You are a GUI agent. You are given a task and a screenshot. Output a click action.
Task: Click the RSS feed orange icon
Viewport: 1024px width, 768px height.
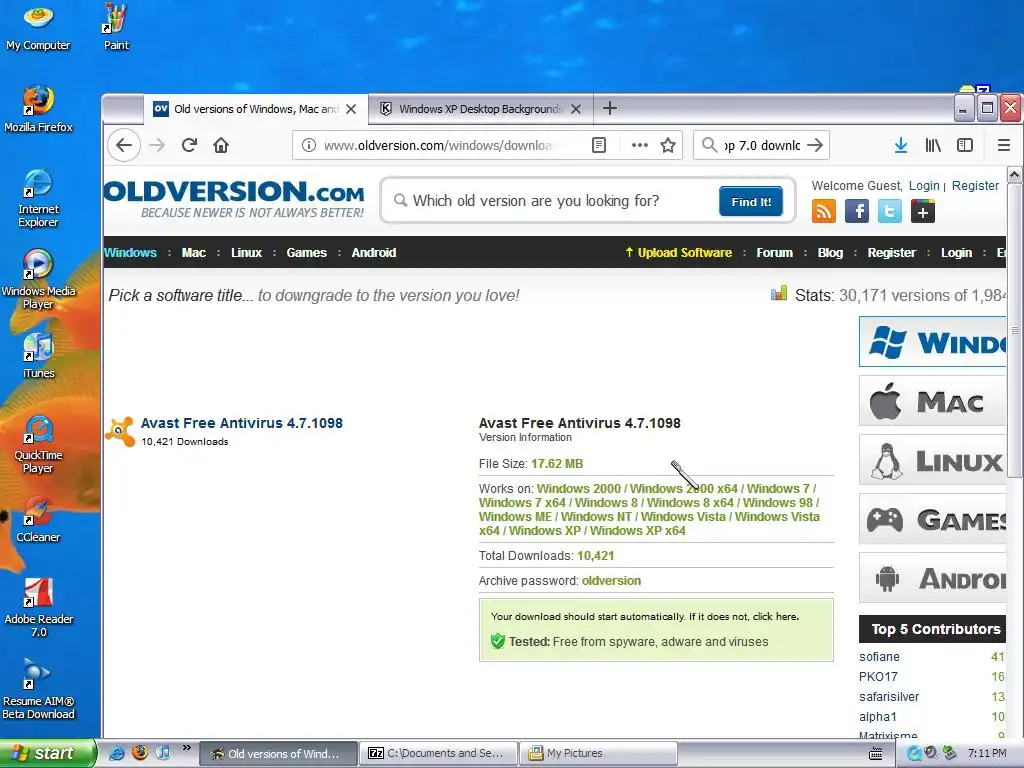pos(824,212)
